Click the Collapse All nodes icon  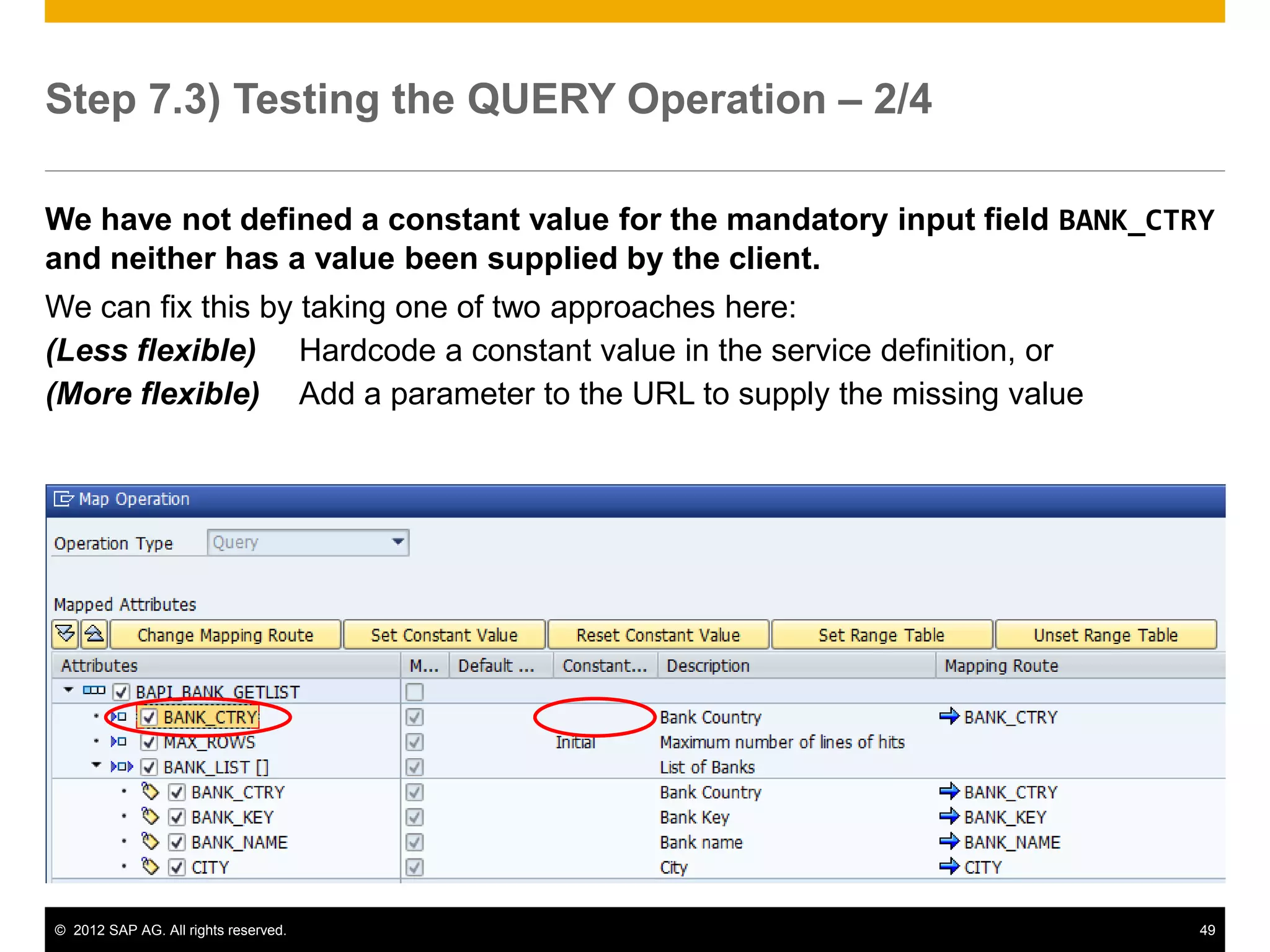(x=94, y=634)
